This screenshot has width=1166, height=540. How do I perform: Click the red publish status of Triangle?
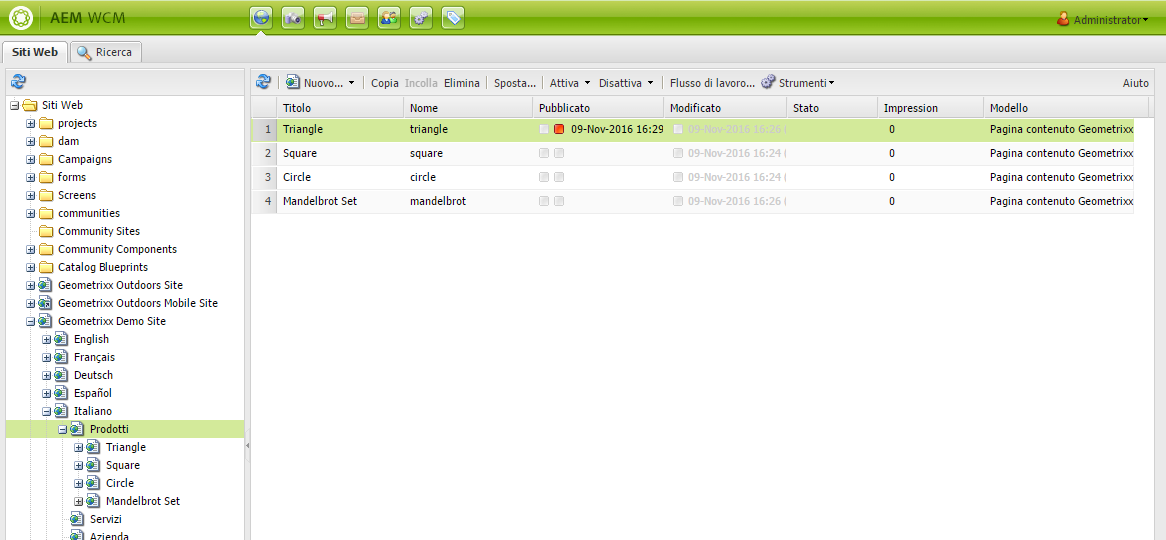click(559, 129)
